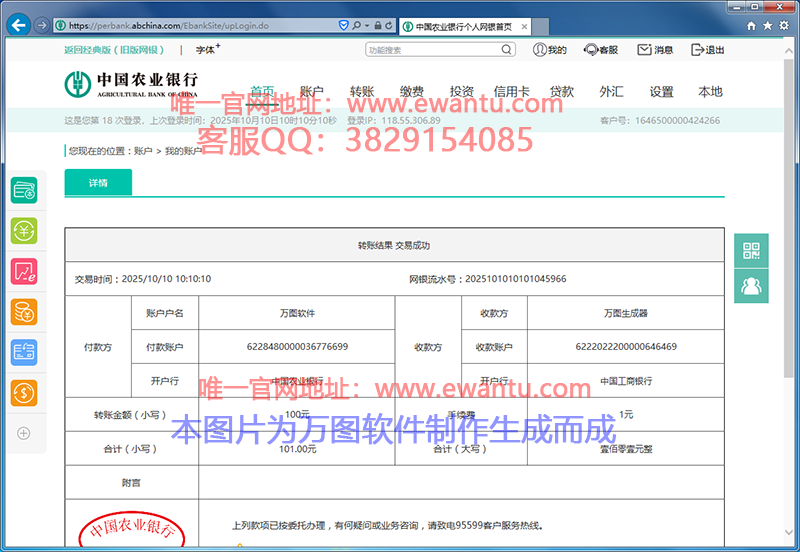Open the orange coins sidebar shortcut
800x552 pixels.
(24, 312)
